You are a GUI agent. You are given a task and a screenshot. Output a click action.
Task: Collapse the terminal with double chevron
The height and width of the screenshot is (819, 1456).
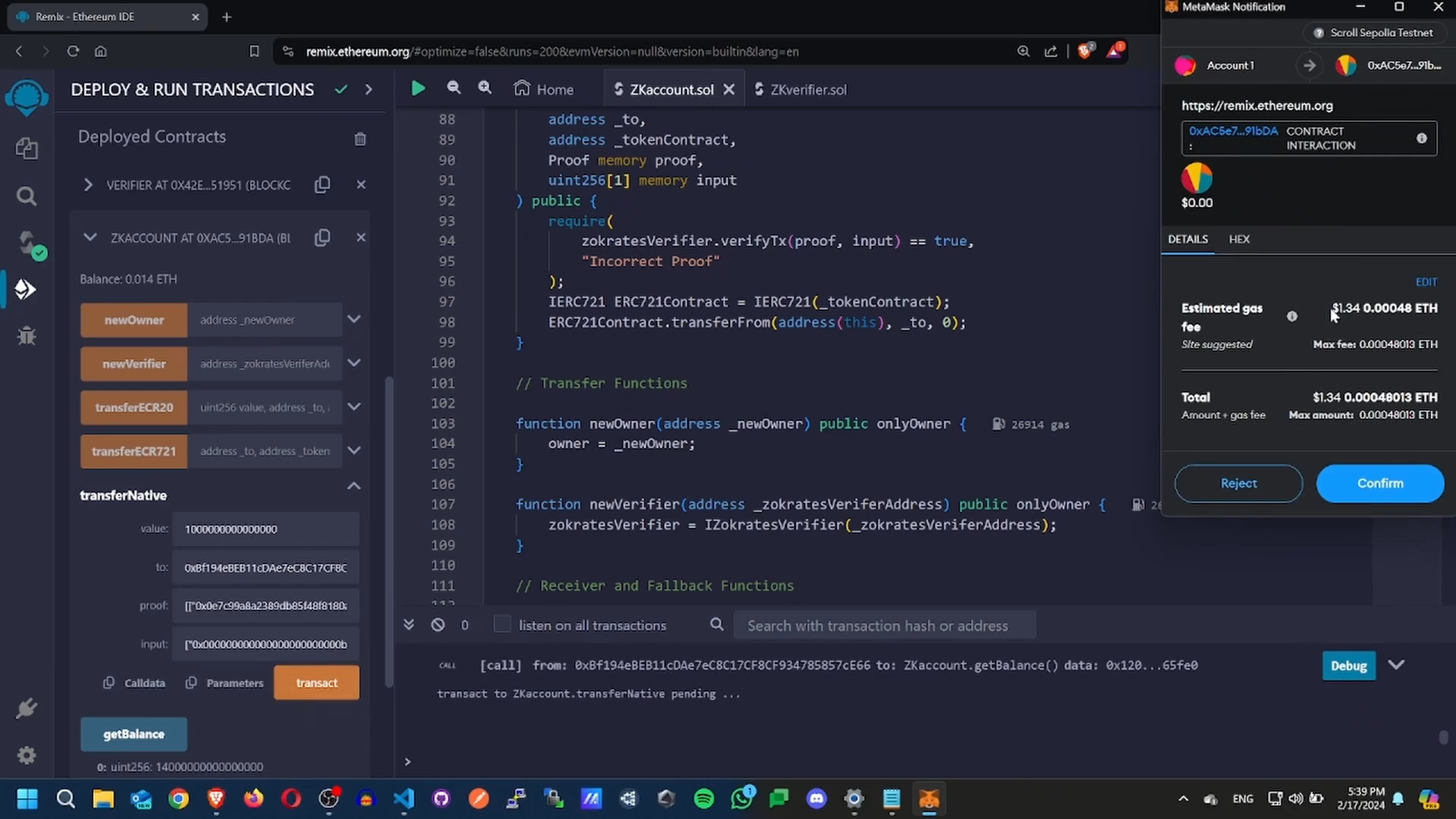pos(409,624)
